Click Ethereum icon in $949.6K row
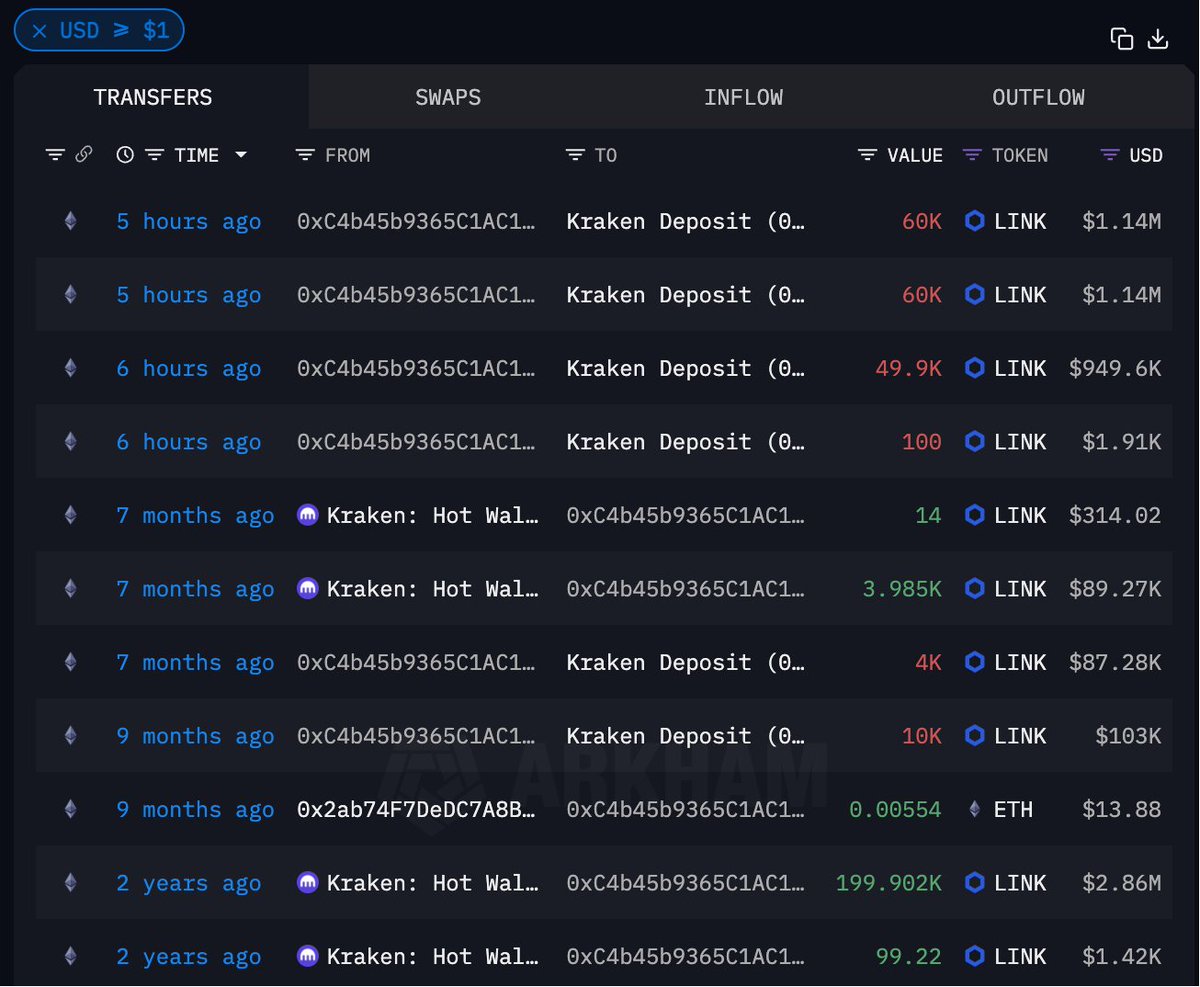This screenshot has height=987, width=1200. [70, 368]
